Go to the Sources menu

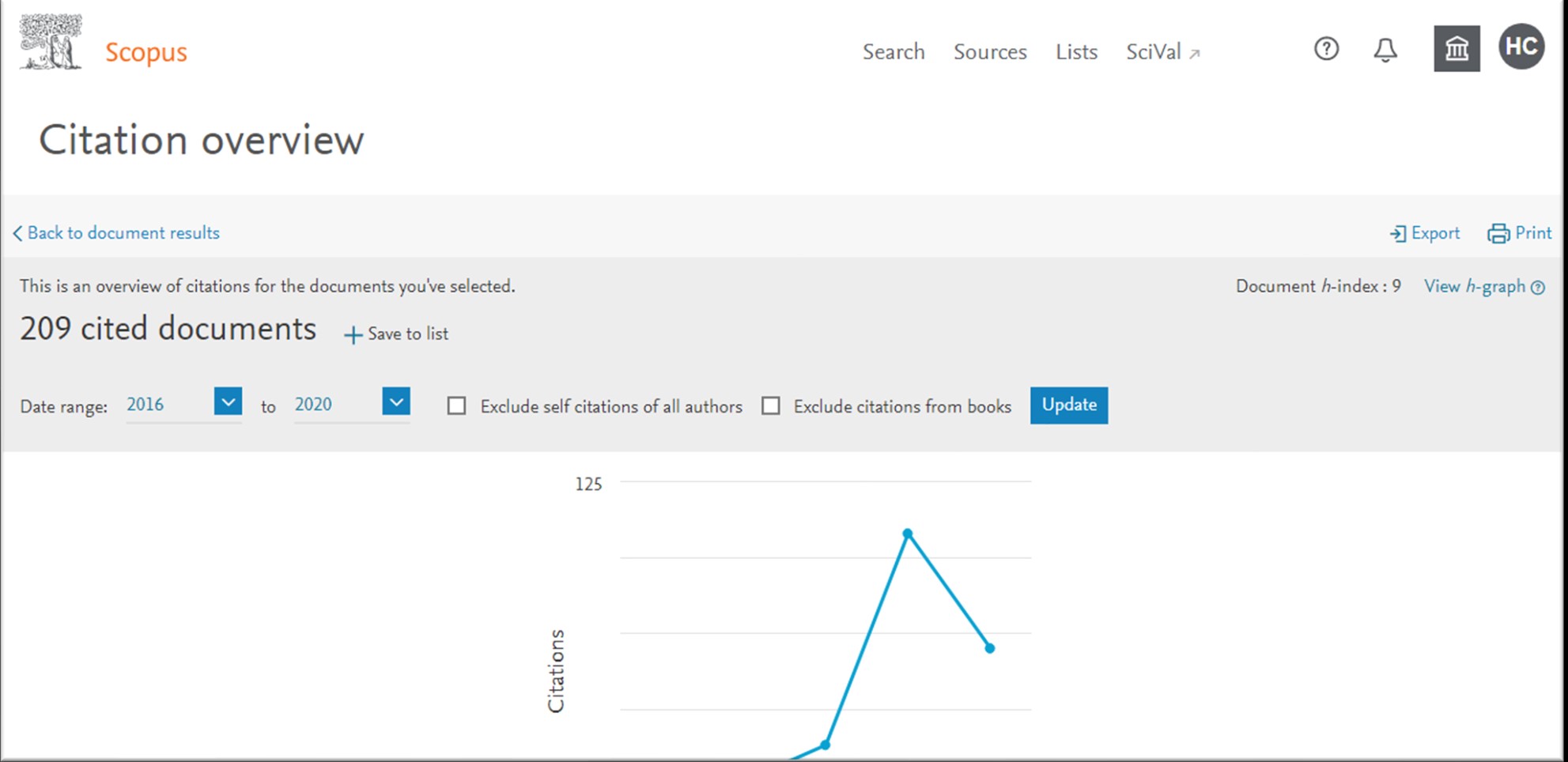point(989,52)
